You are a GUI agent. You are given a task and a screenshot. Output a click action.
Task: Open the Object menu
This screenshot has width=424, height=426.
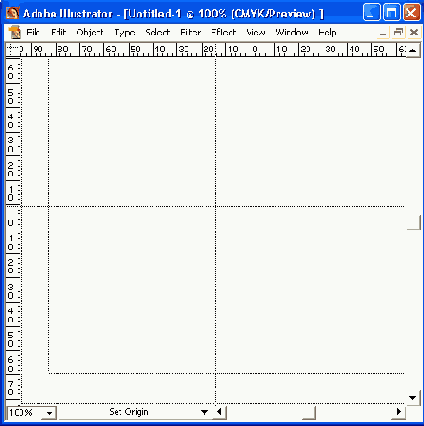(x=90, y=32)
